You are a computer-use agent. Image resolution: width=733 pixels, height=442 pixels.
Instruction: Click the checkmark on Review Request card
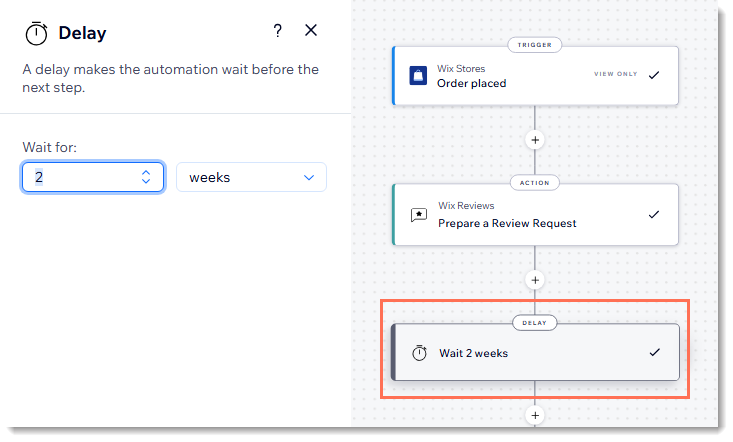tap(654, 214)
